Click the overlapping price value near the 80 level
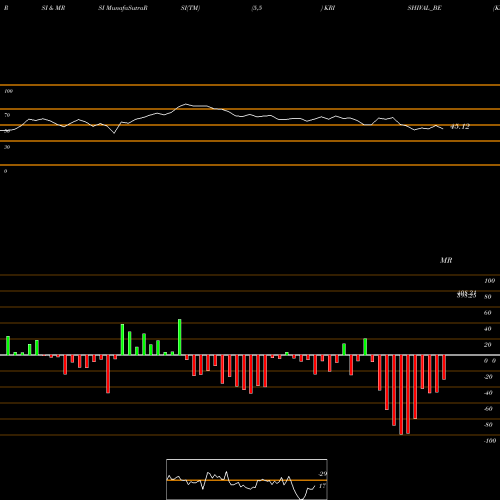 (466, 294)
